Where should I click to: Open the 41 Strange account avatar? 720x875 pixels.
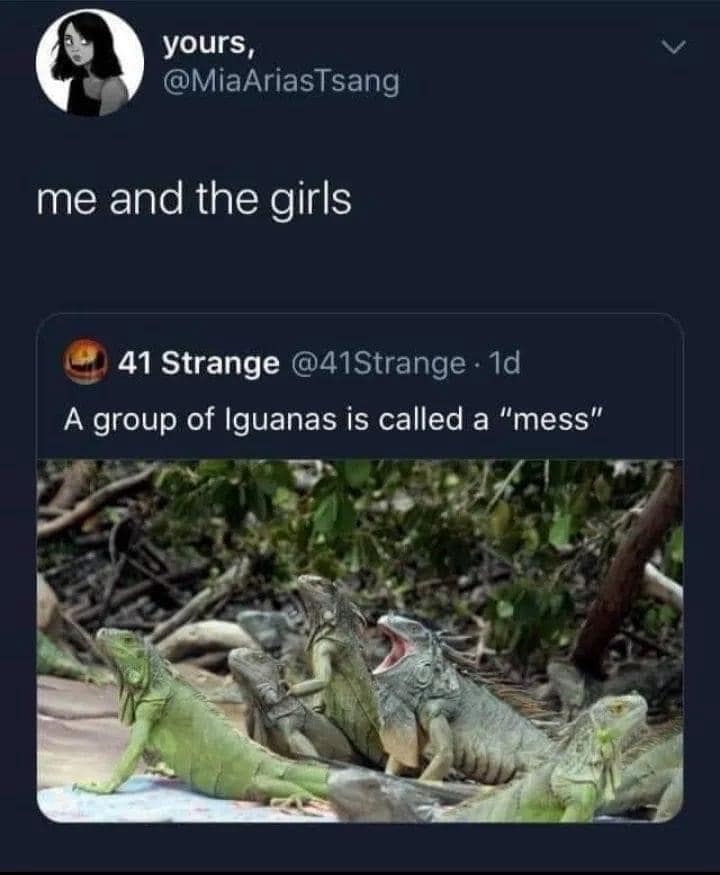click(85, 361)
